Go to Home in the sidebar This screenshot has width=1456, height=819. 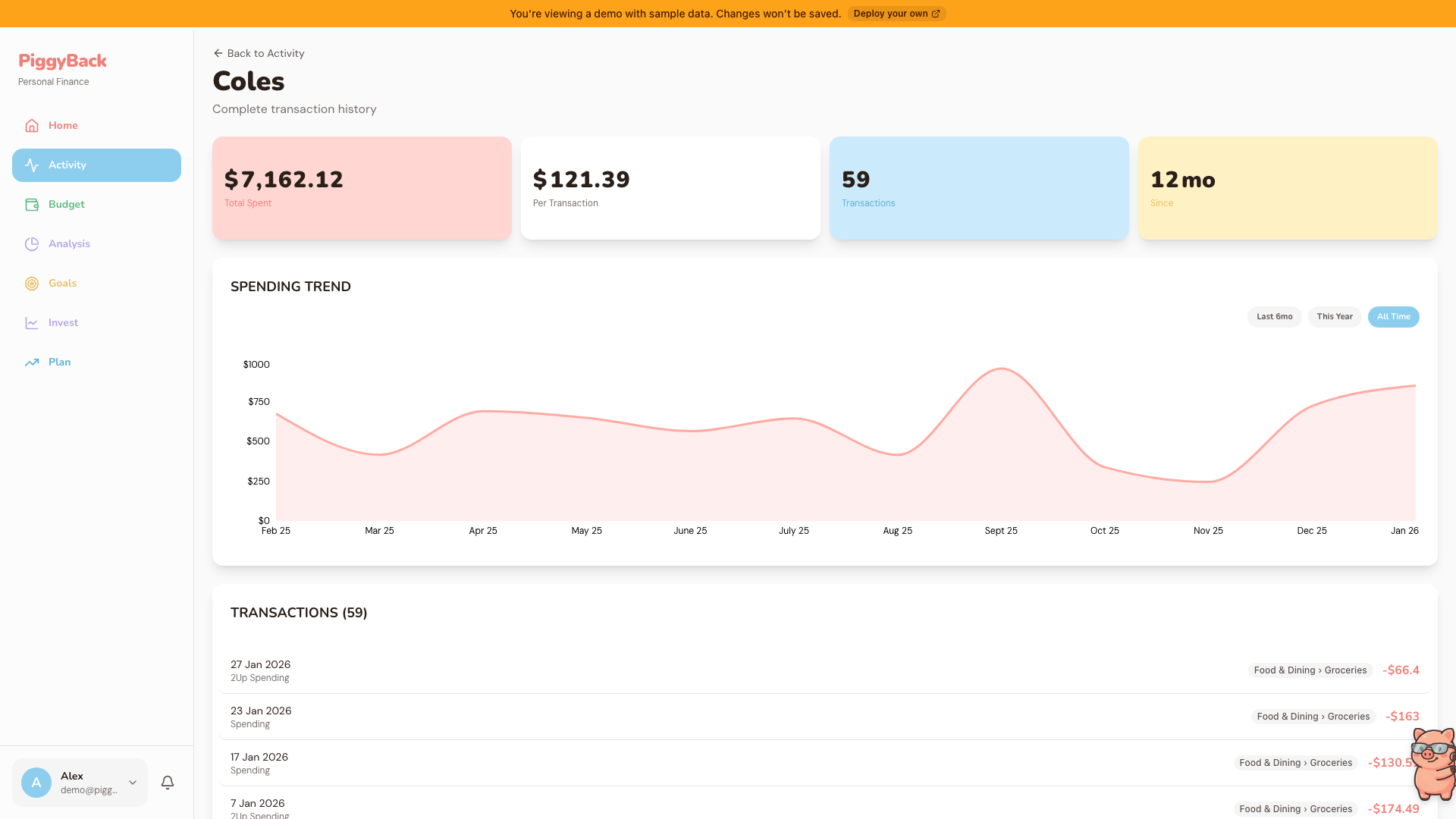96,126
